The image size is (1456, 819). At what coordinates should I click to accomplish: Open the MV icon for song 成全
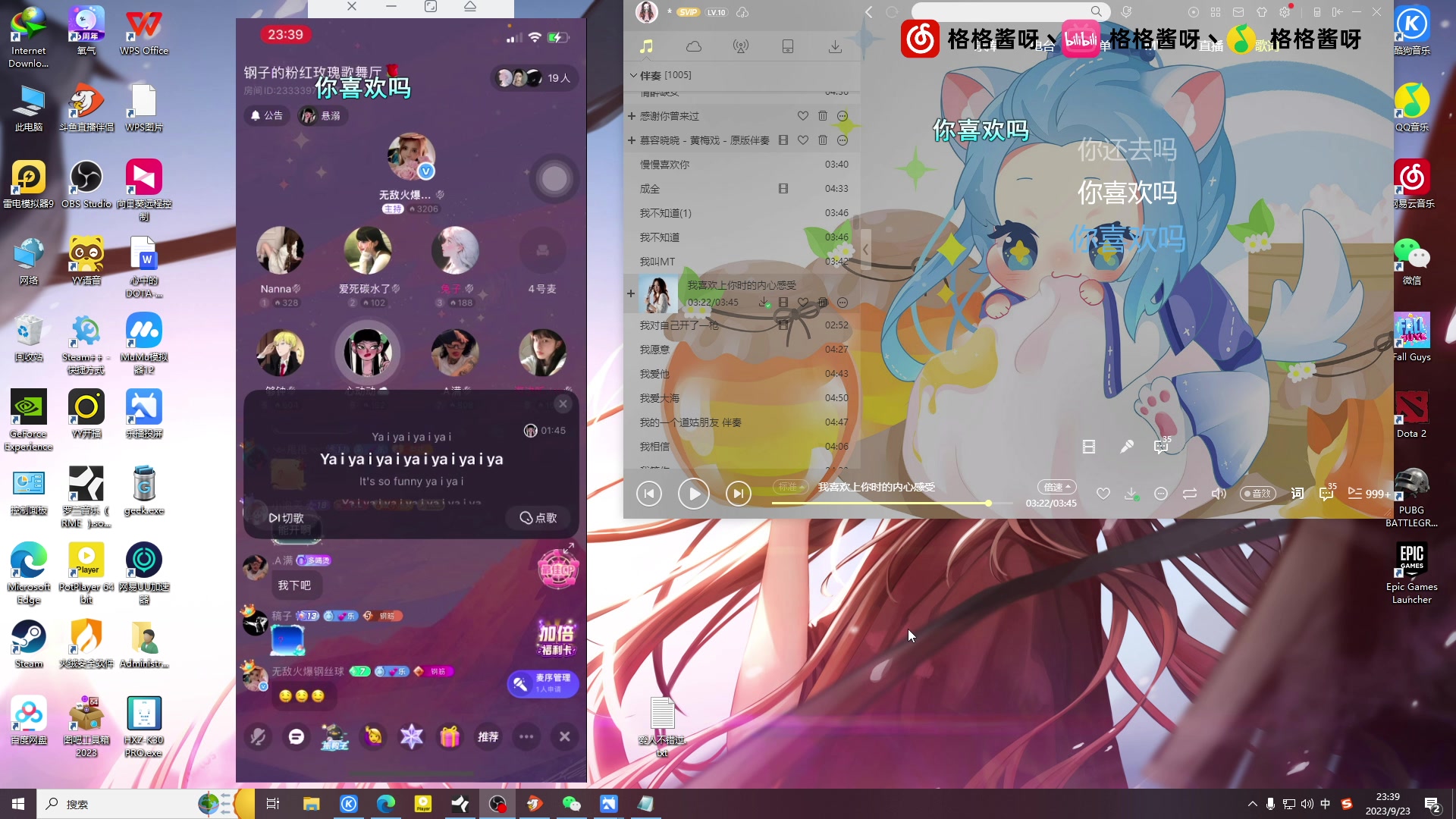[783, 189]
